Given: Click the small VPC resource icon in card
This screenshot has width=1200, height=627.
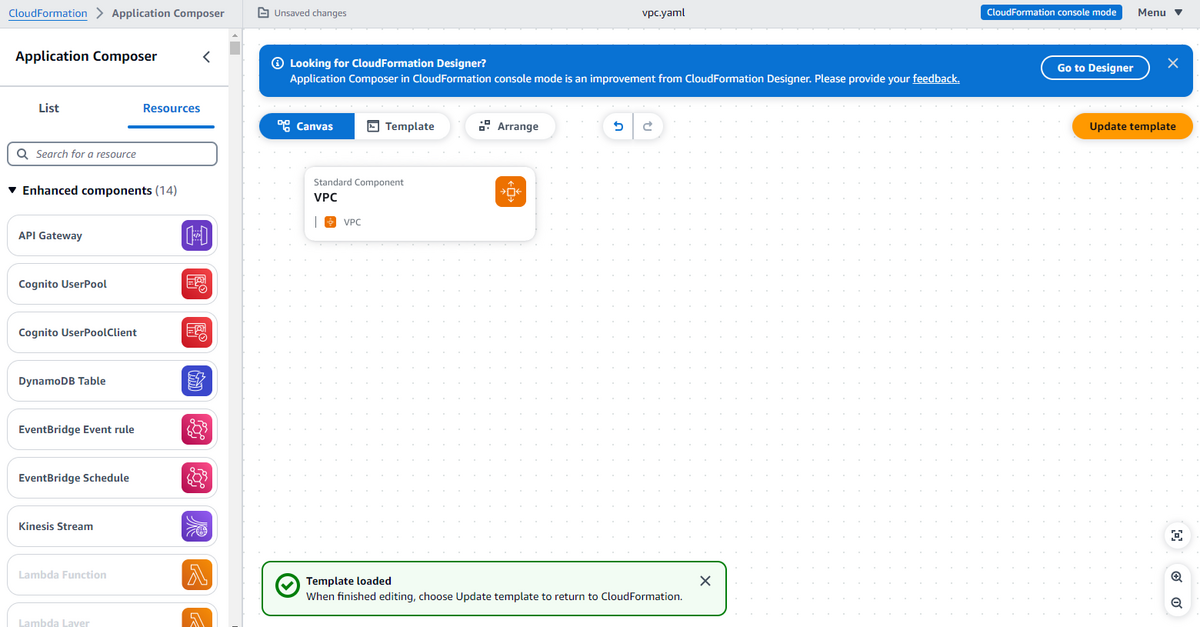Looking at the screenshot, I should pos(330,222).
